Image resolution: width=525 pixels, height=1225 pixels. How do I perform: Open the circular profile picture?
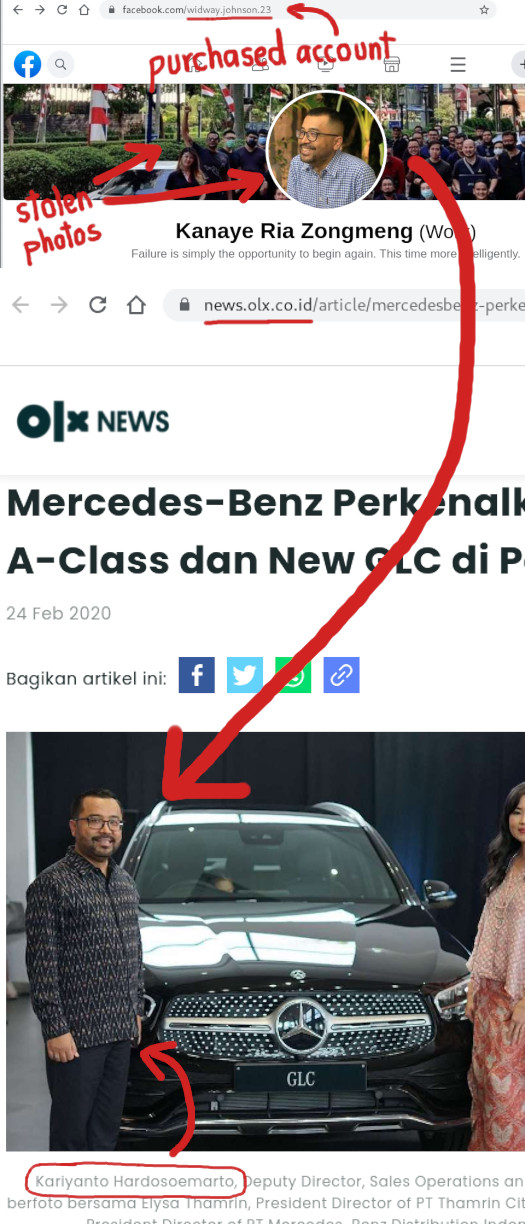coord(326,149)
